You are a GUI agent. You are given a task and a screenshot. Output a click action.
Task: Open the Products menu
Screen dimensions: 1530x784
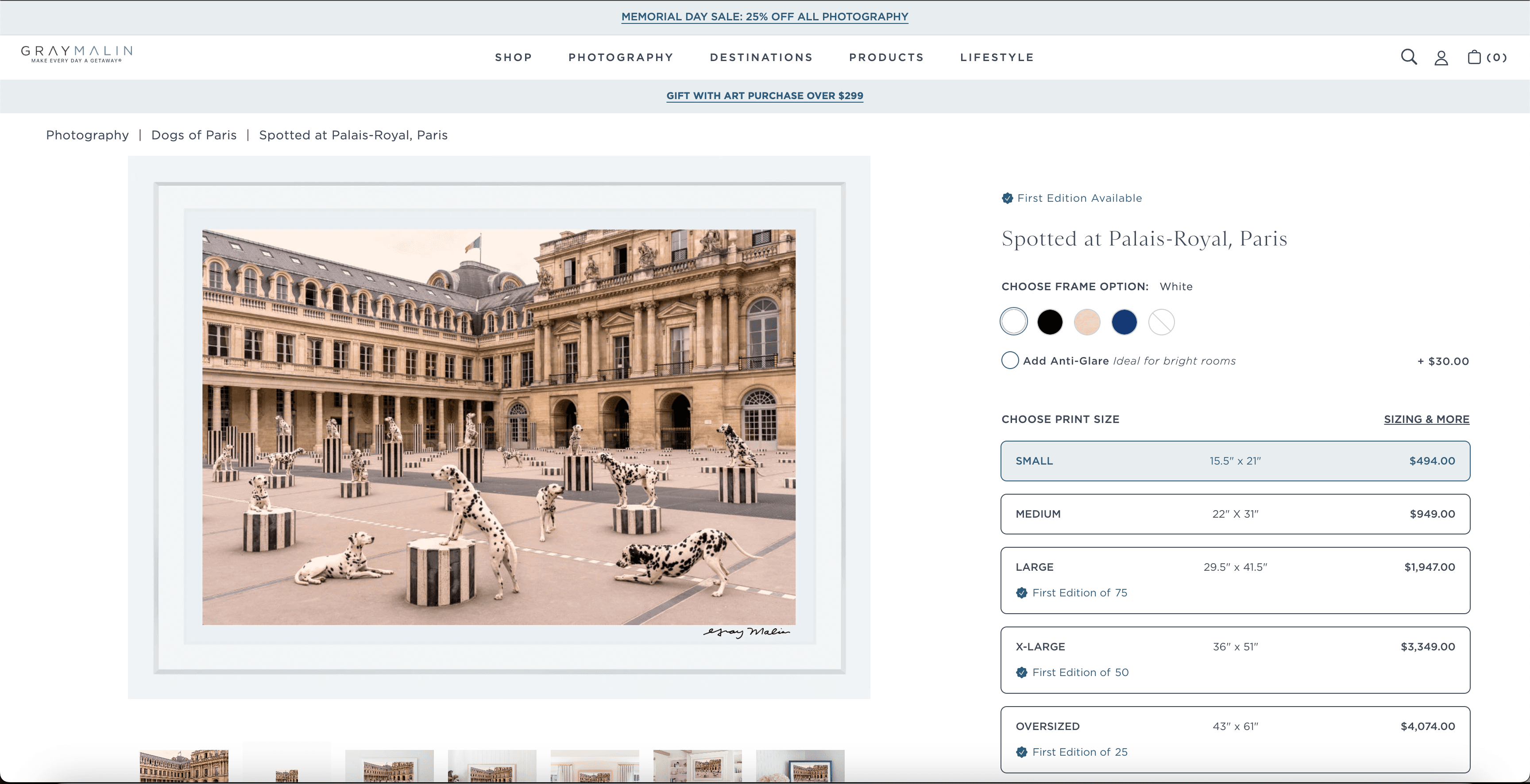[886, 58]
